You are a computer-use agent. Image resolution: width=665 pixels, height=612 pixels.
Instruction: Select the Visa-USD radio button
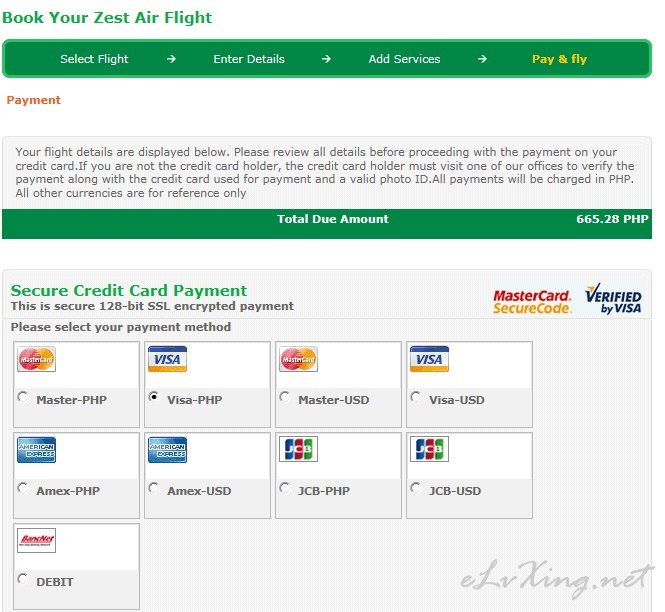coord(416,397)
